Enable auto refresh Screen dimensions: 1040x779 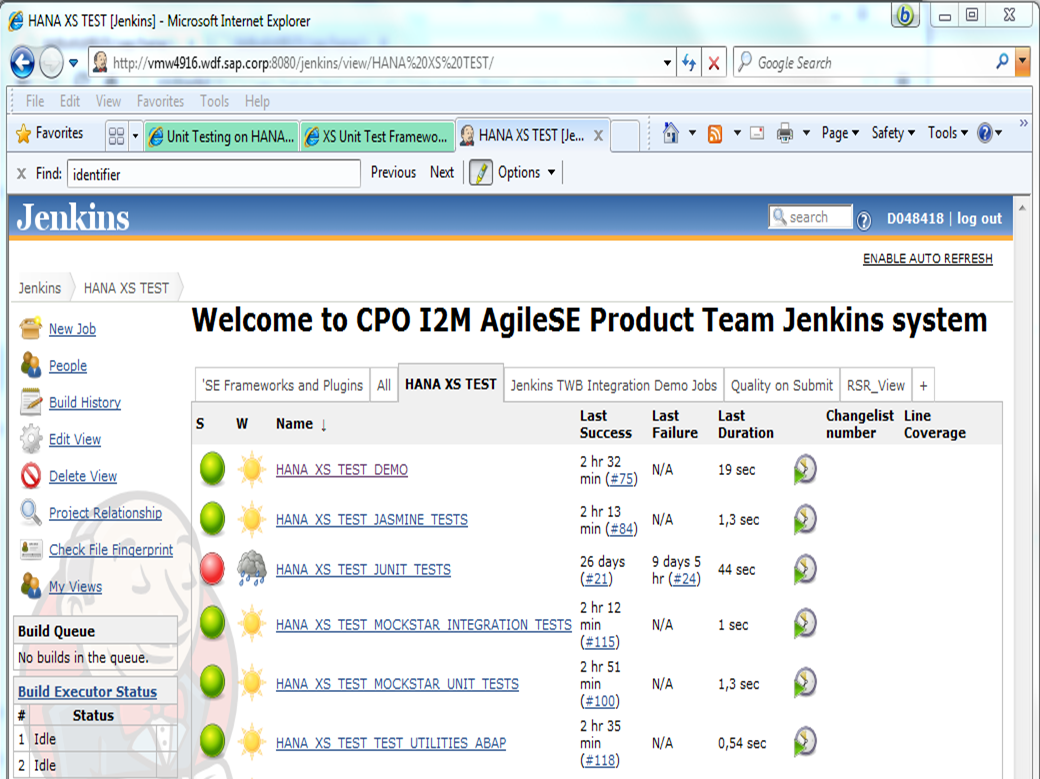tap(926, 258)
